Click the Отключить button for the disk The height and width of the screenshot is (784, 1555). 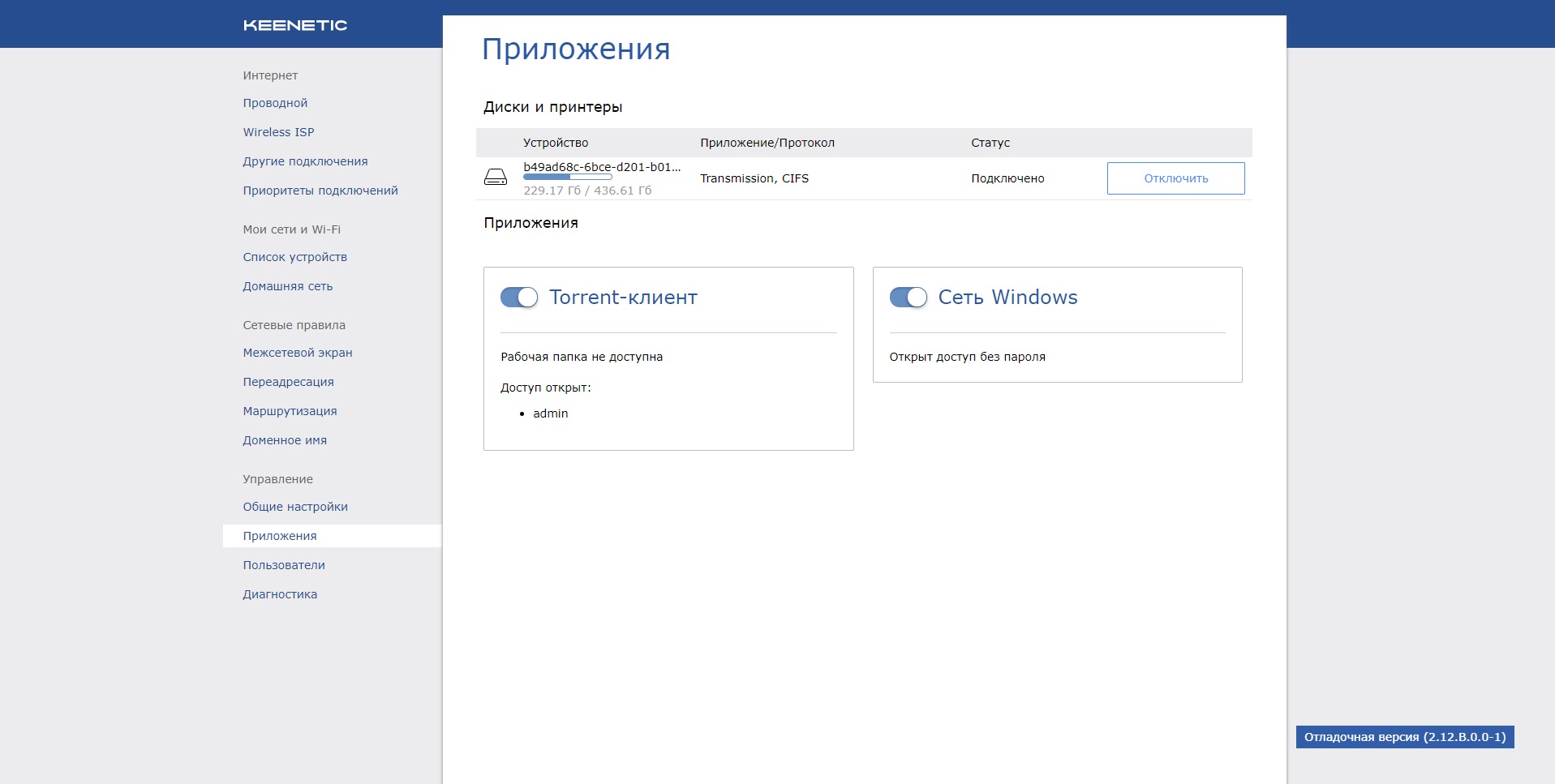(1176, 178)
